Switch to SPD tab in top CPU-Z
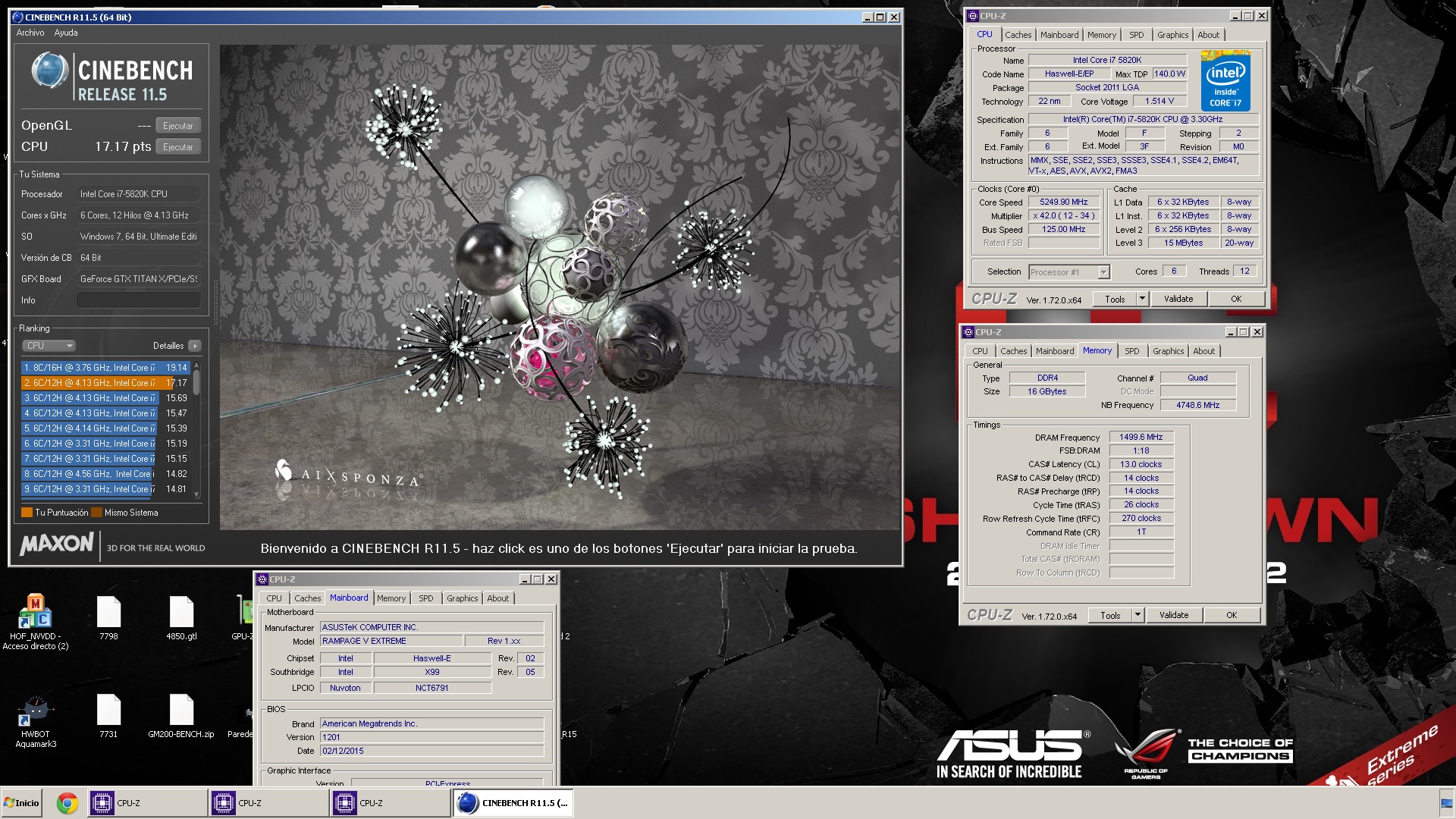Screen dimensions: 1456x819 [1136, 35]
